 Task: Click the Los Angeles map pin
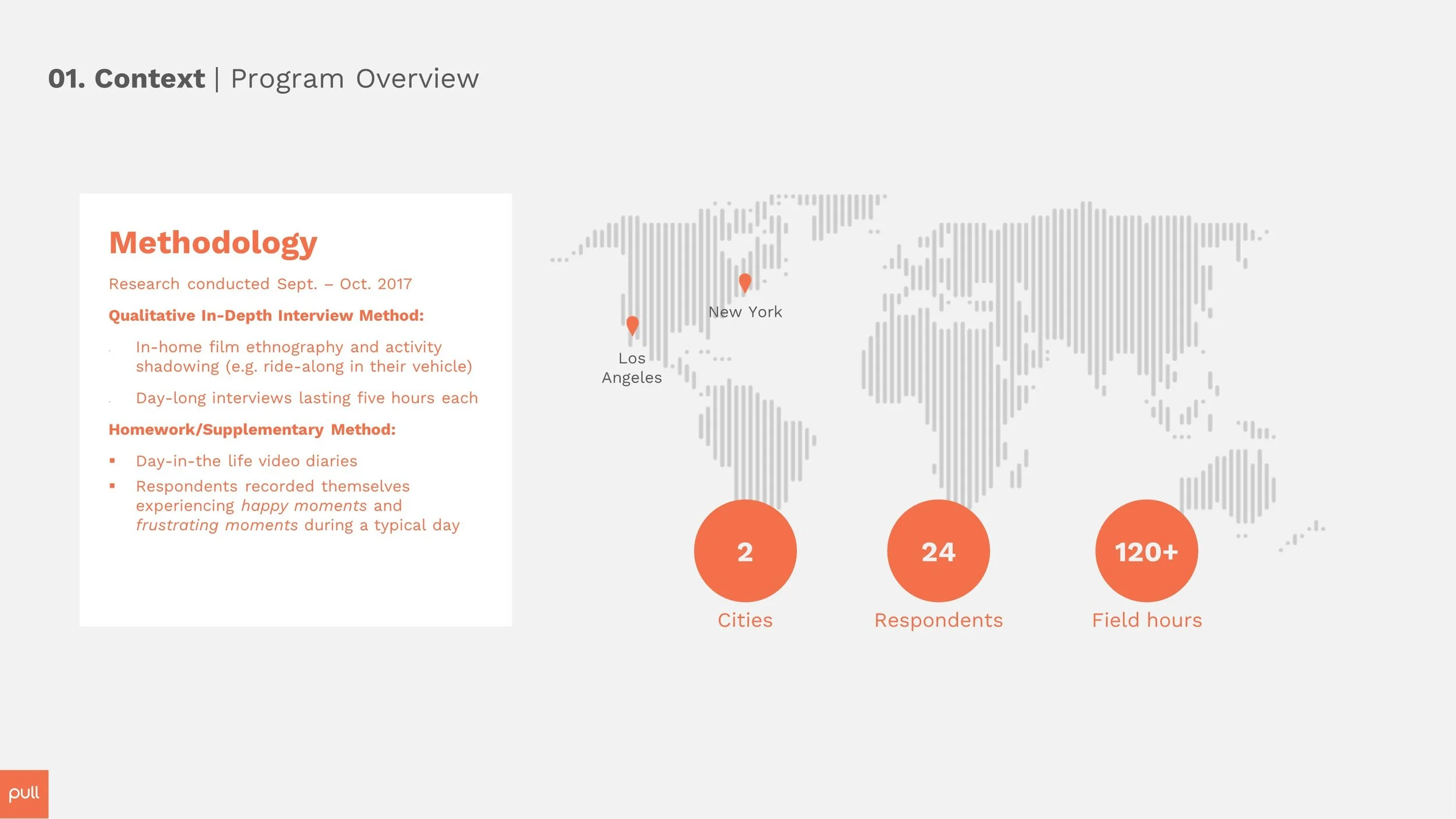(x=632, y=325)
